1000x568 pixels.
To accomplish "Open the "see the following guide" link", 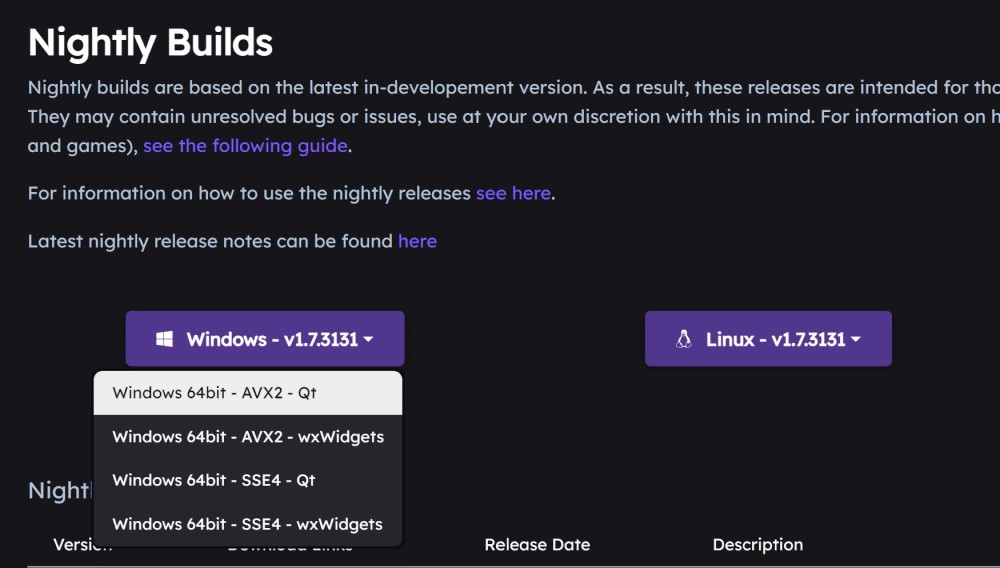I will [245, 146].
